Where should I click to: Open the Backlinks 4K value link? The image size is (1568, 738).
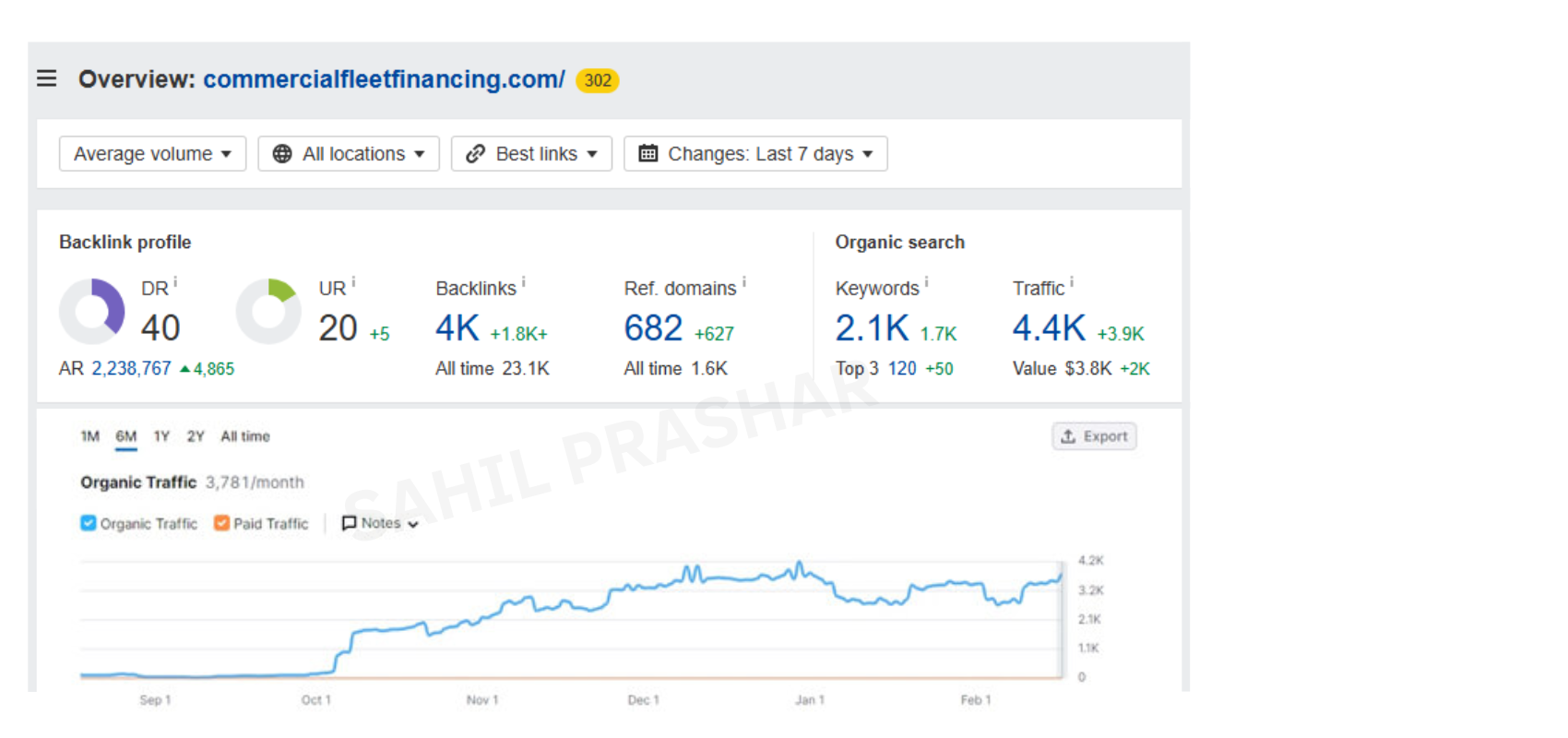click(x=457, y=327)
